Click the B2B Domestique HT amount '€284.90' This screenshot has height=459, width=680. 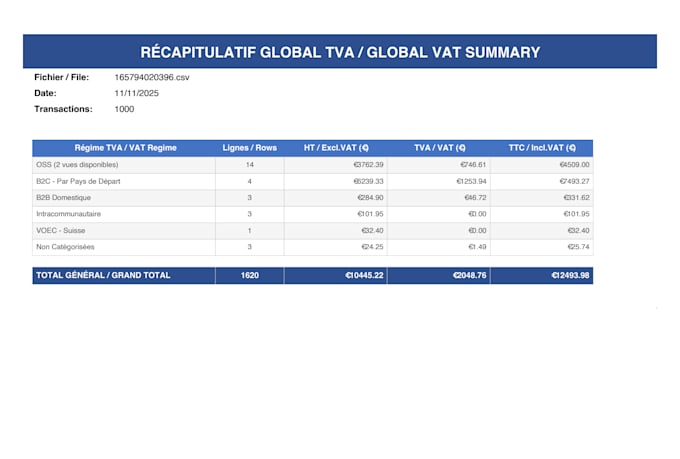tap(370, 198)
